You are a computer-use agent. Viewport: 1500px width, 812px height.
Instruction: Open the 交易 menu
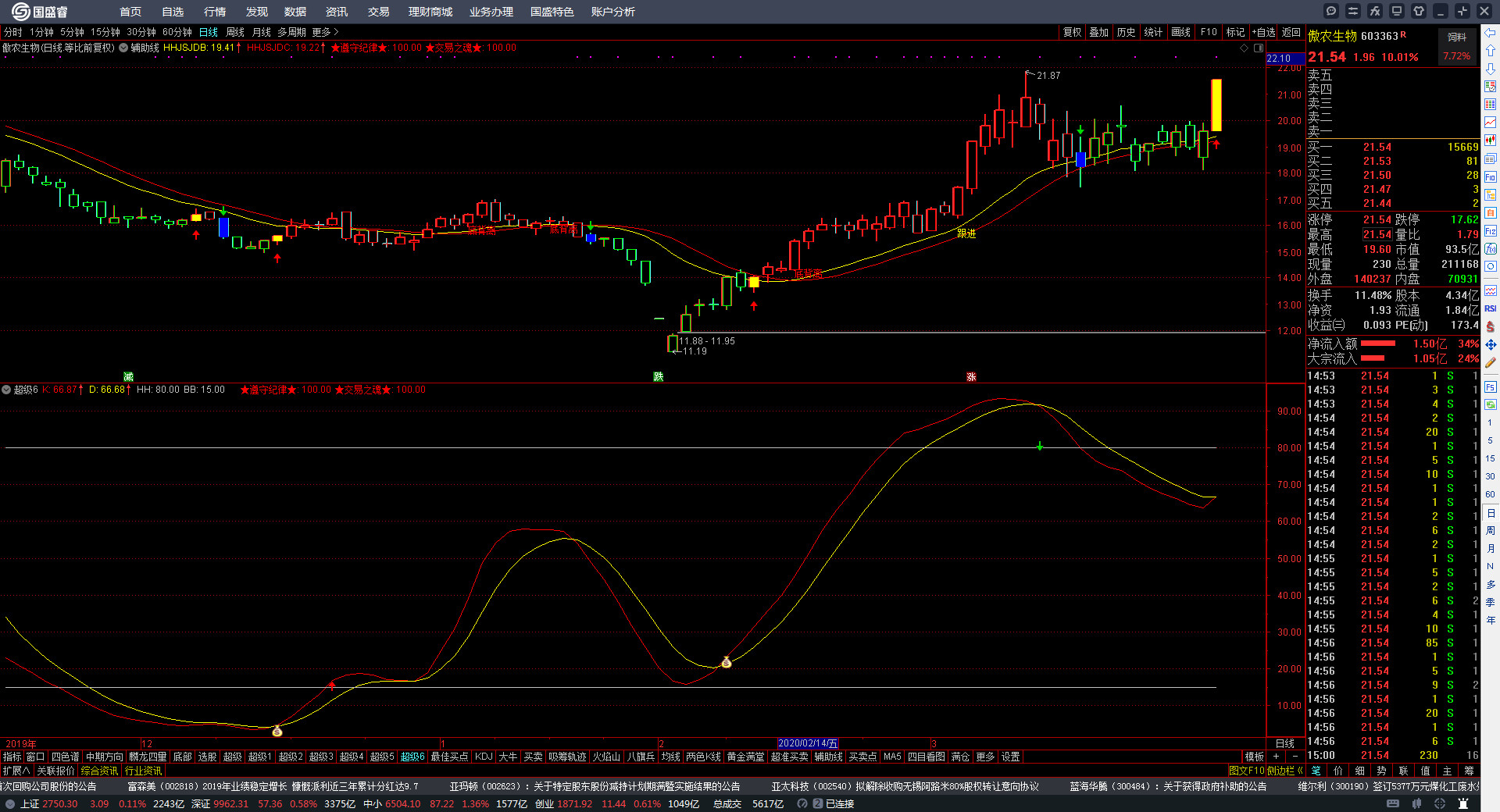379,12
